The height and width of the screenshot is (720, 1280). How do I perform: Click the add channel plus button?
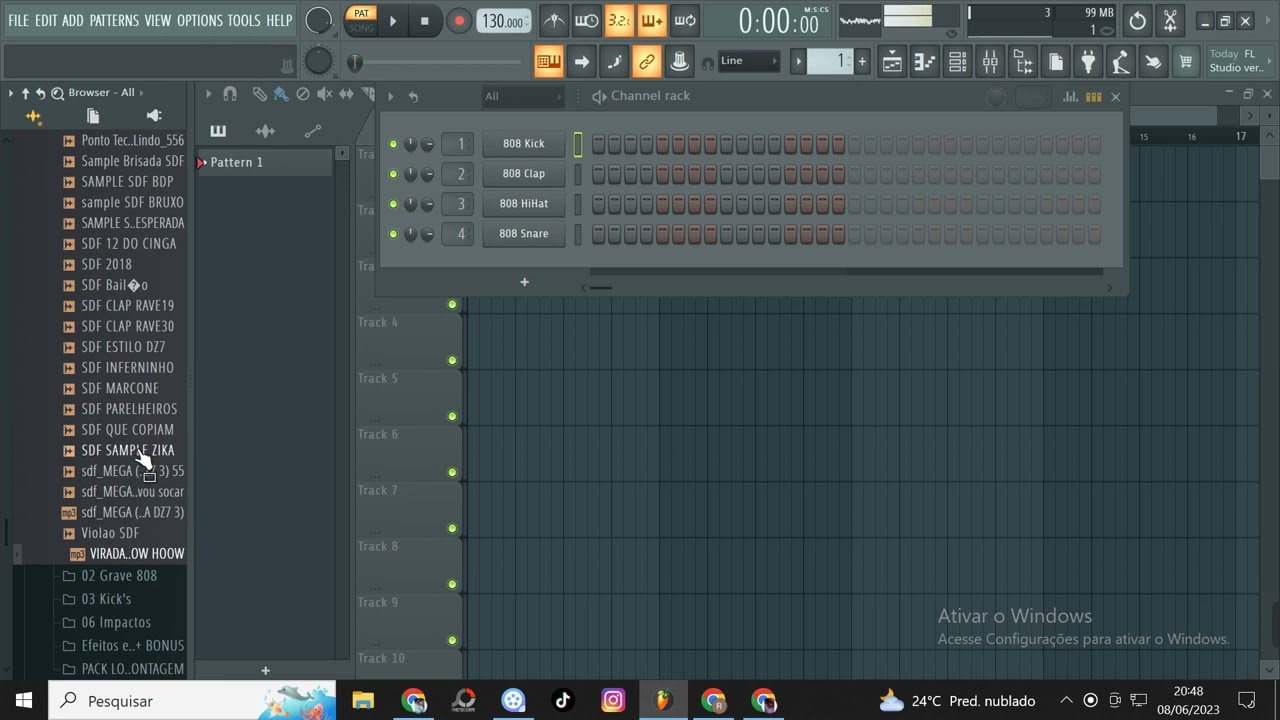[x=524, y=282]
